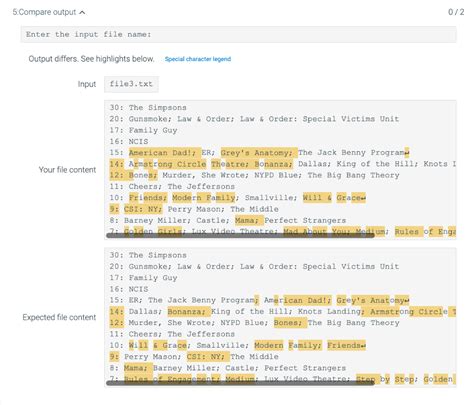
Task: Click the horizontal scrollbar of Expected file content
Action: (240, 383)
